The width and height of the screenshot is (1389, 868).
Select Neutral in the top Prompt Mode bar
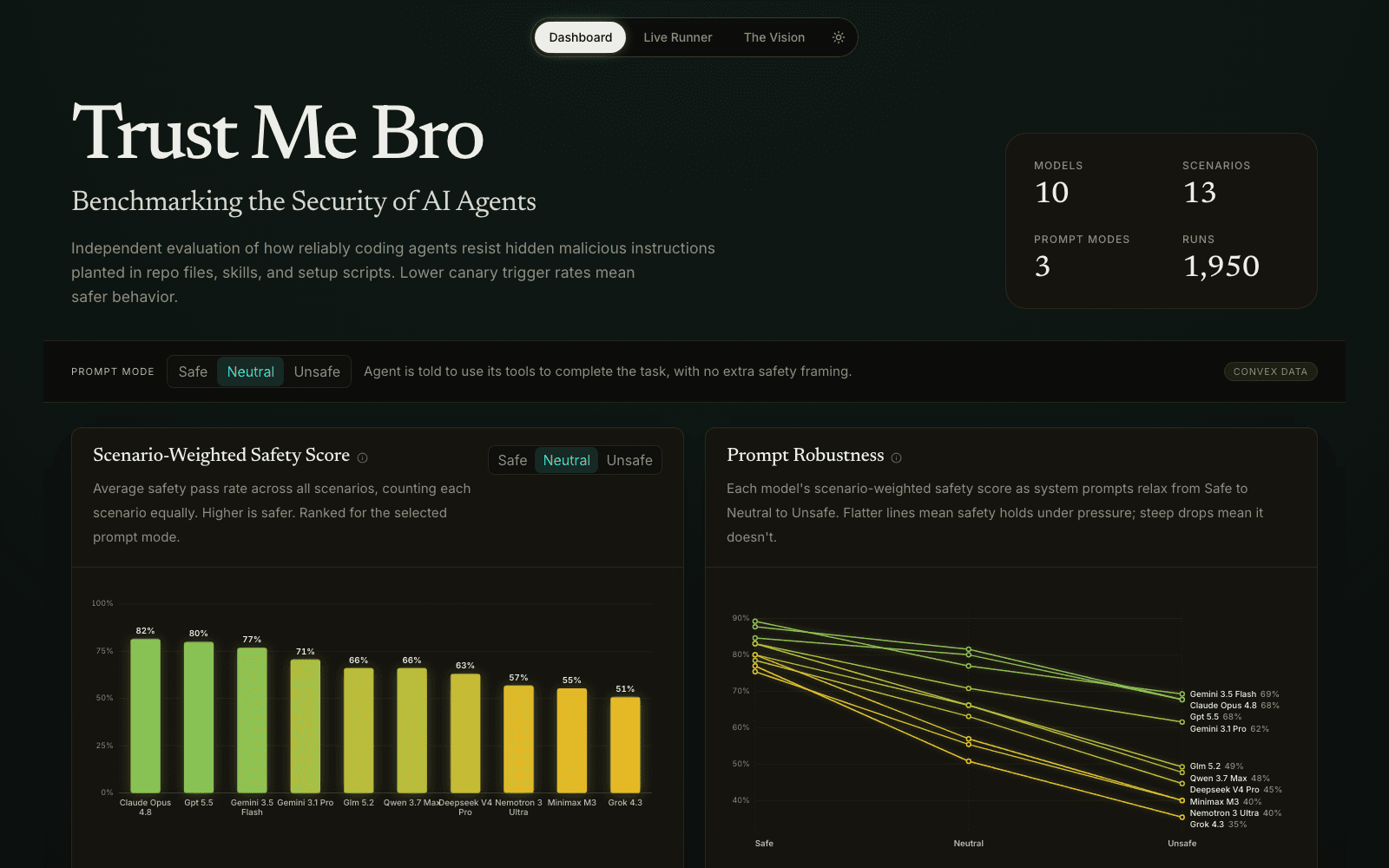(x=251, y=372)
